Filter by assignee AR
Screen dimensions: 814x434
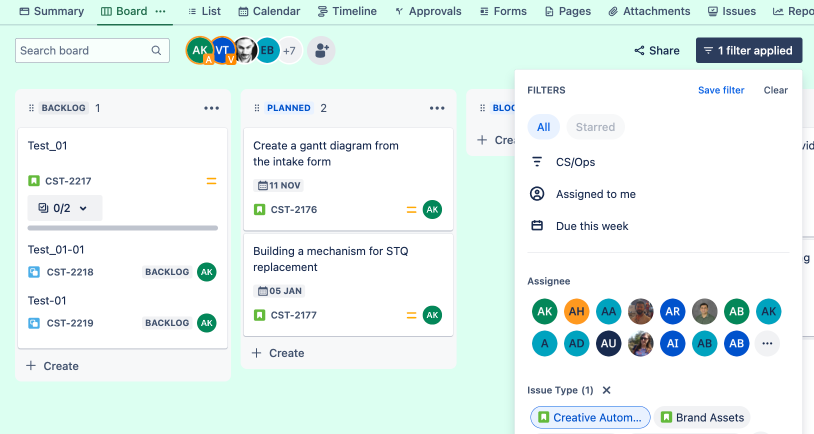pyautogui.click(x=673, y=311)
